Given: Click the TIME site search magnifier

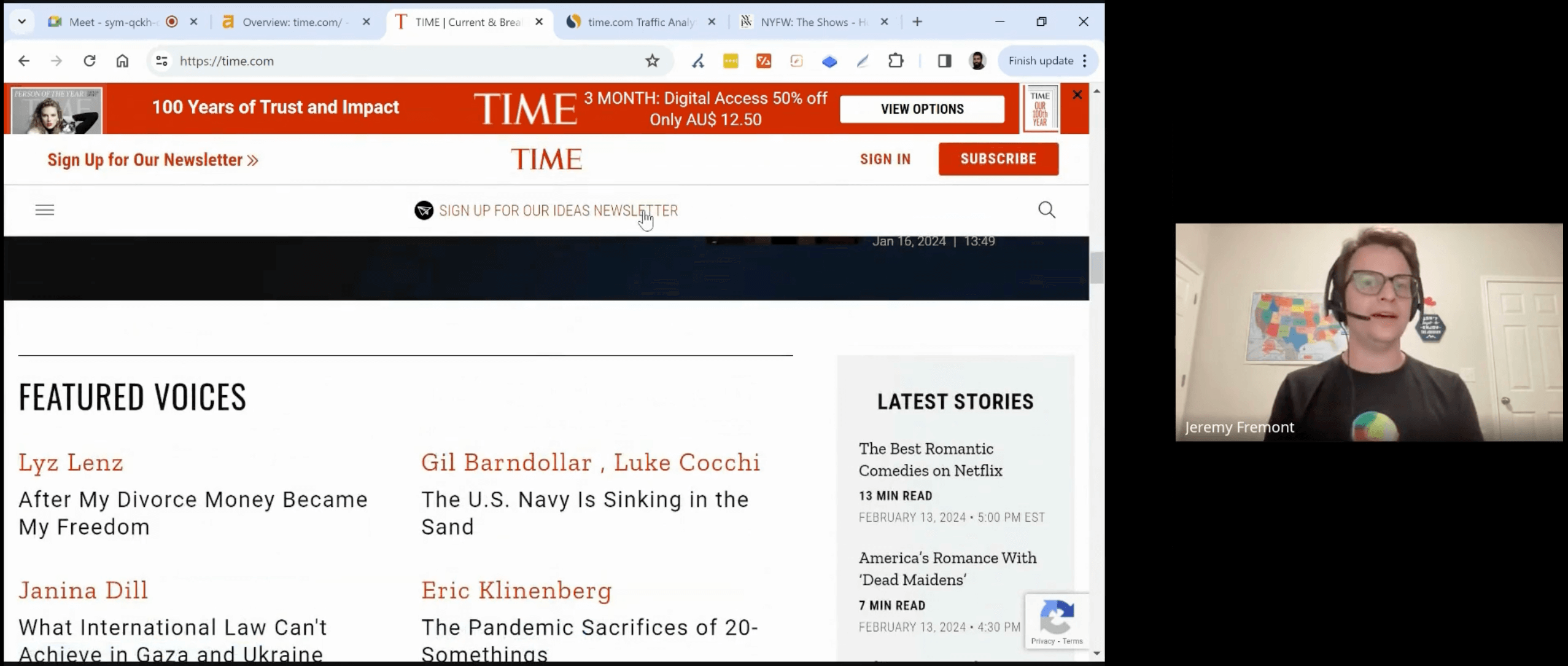Looking at the screenshot, I should point(1047,210).
